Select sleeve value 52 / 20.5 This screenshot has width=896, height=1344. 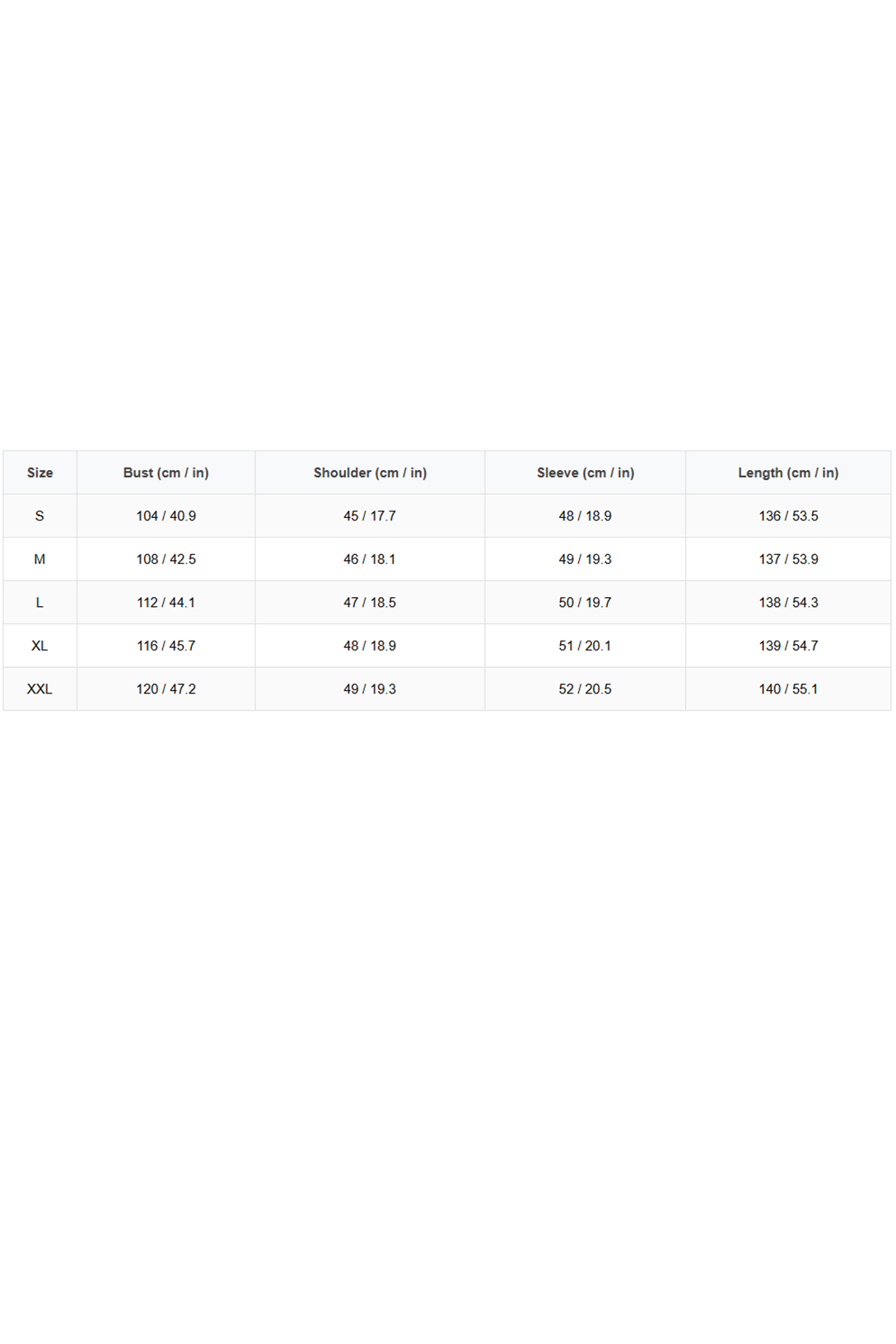tap(585, 689)
